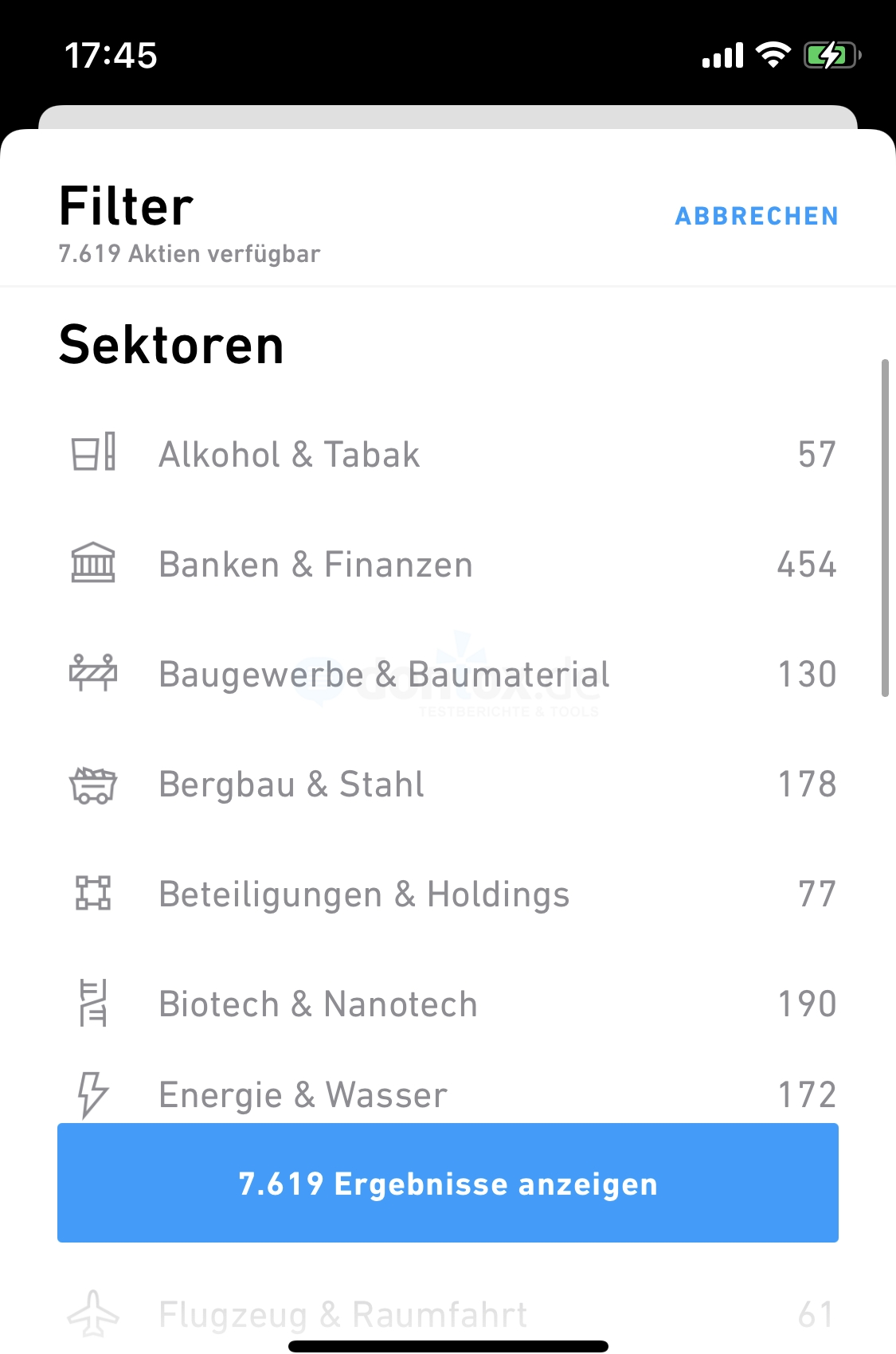
Task: Pick the Biotech & Nanotech sector
Action: coord(448,1004)
